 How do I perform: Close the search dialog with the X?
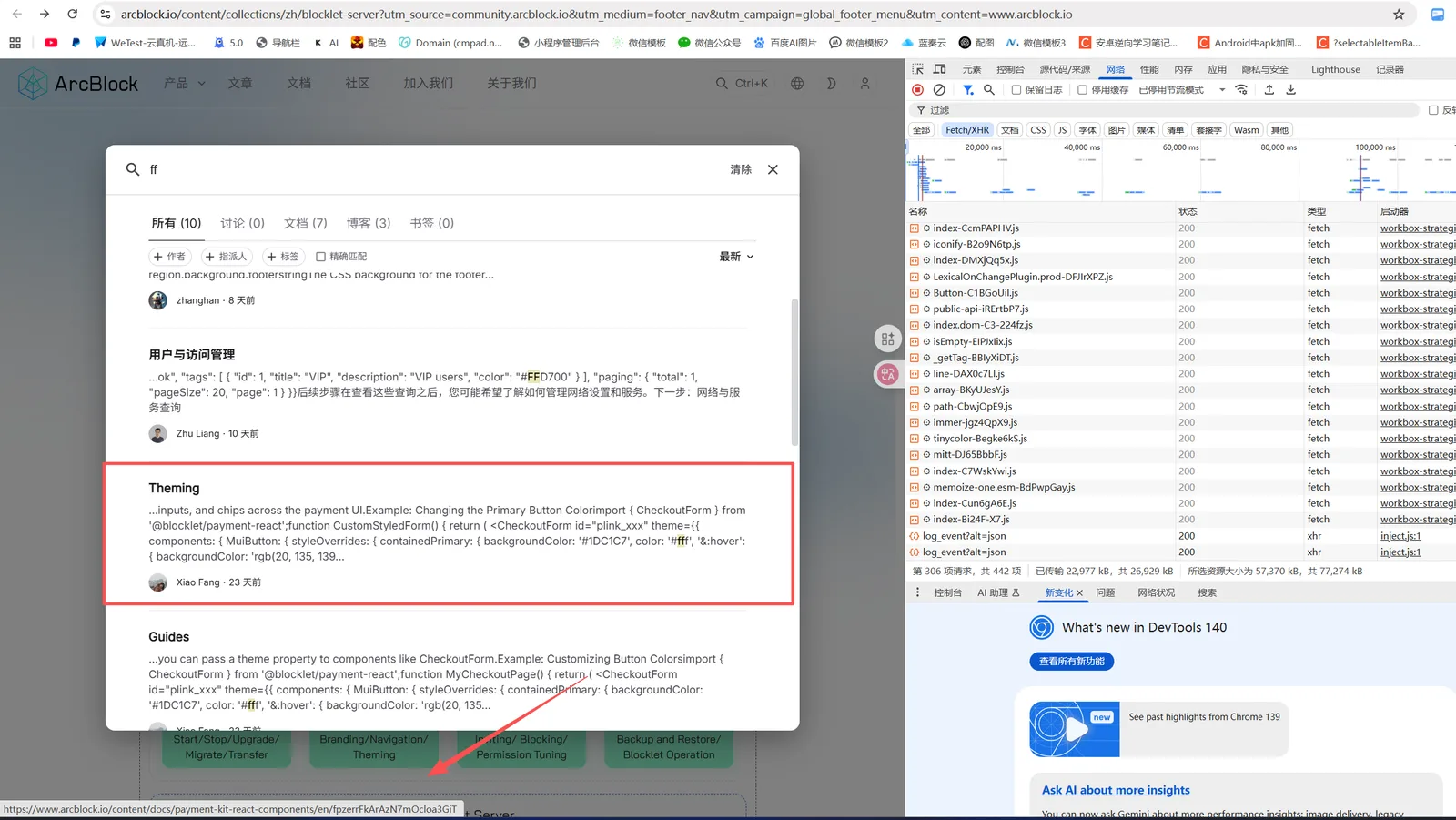[773, 169]
